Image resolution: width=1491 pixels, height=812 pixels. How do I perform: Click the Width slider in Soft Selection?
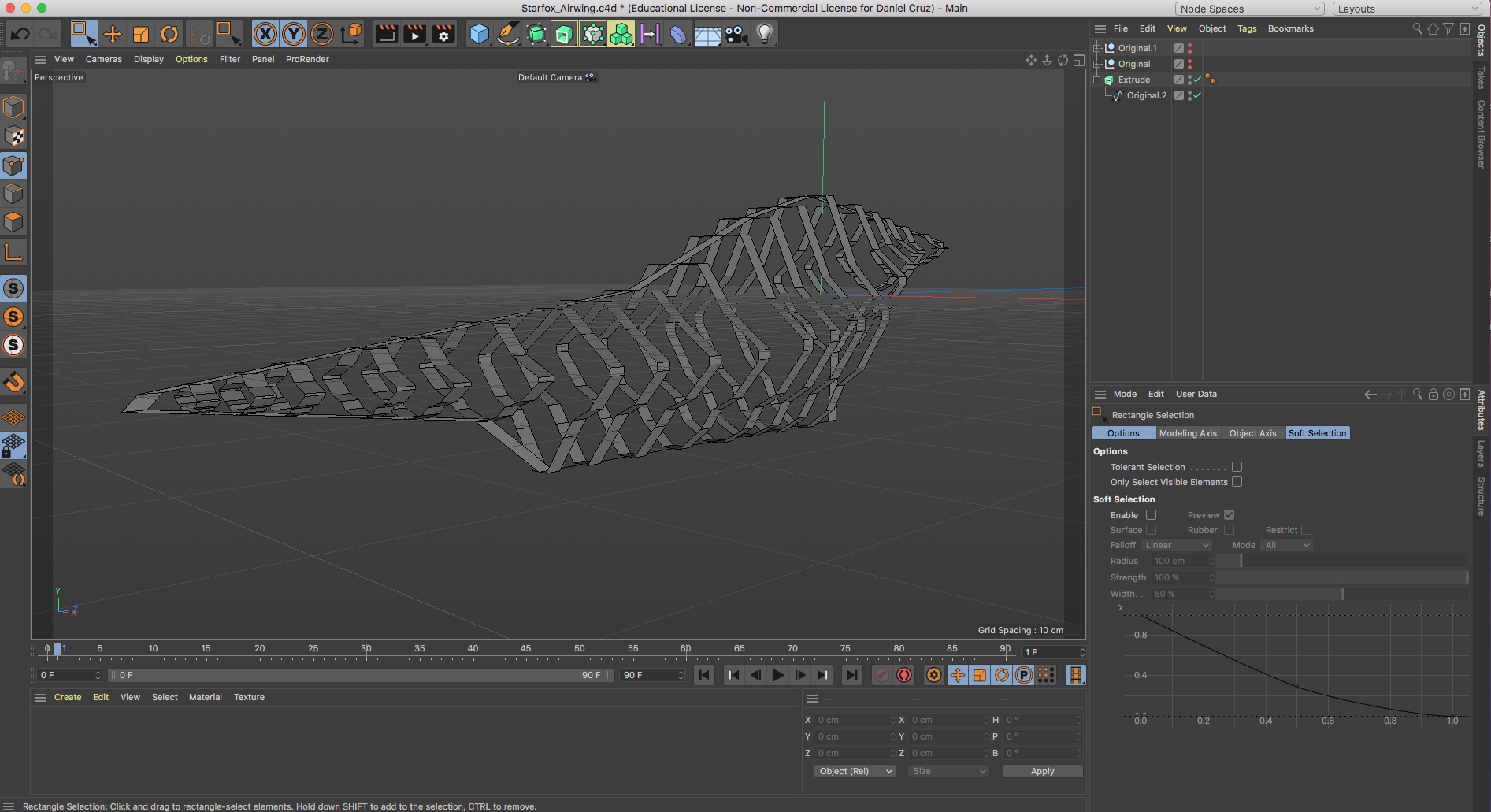(1341, 594)
